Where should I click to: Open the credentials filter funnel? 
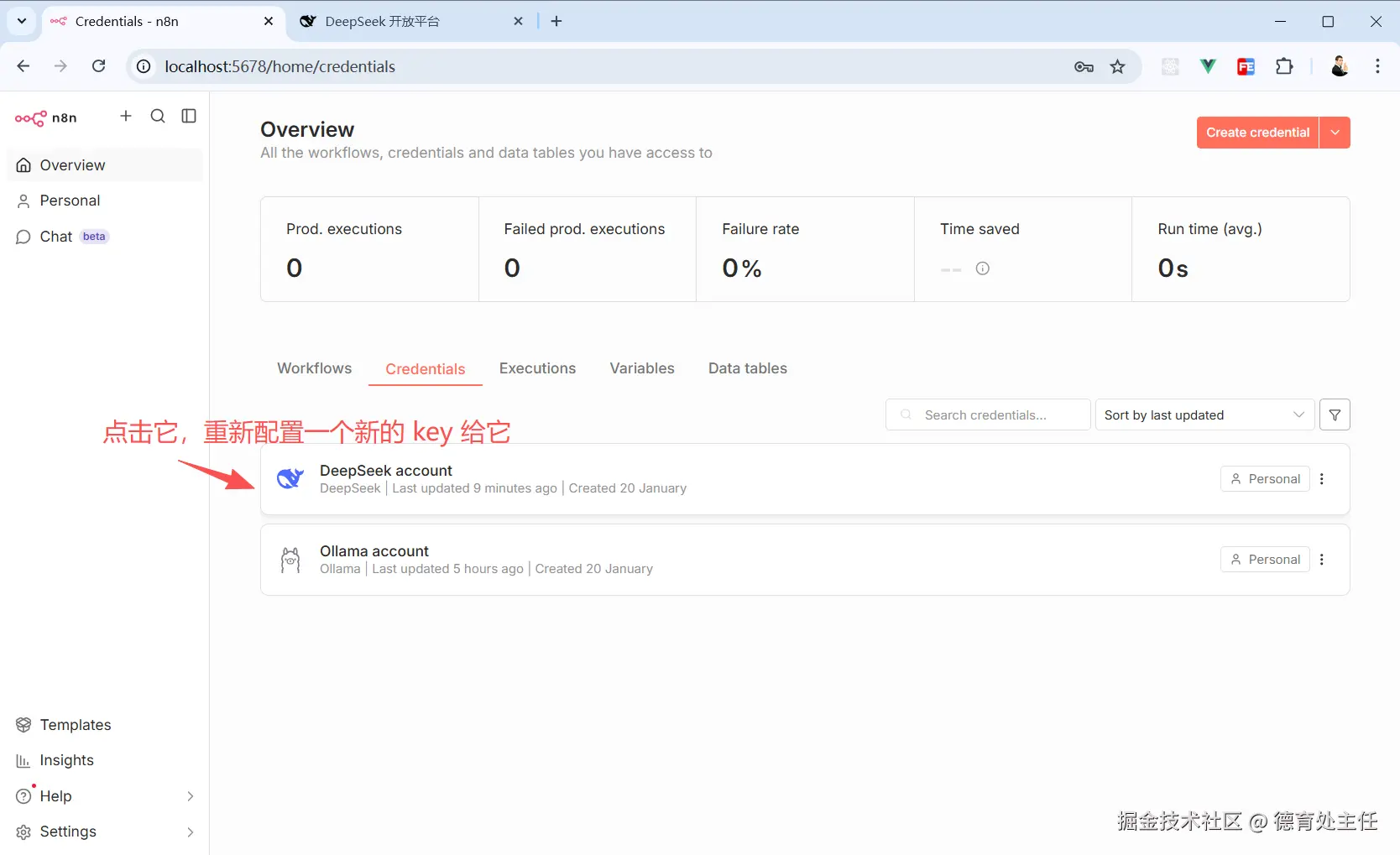(x=1335, y=414)
